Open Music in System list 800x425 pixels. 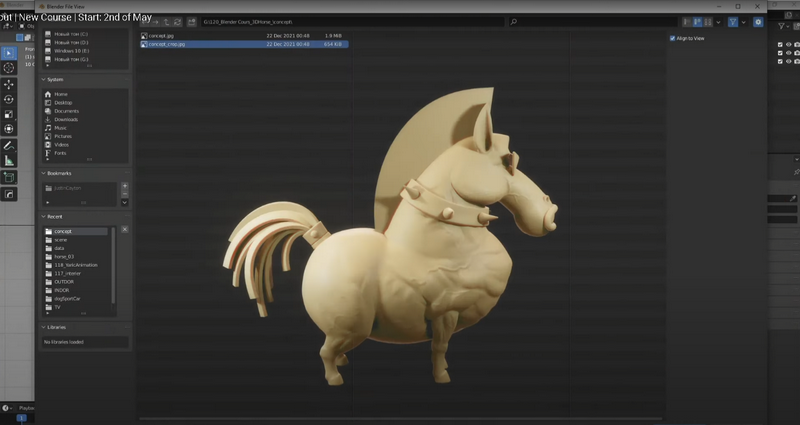point(60,128)
